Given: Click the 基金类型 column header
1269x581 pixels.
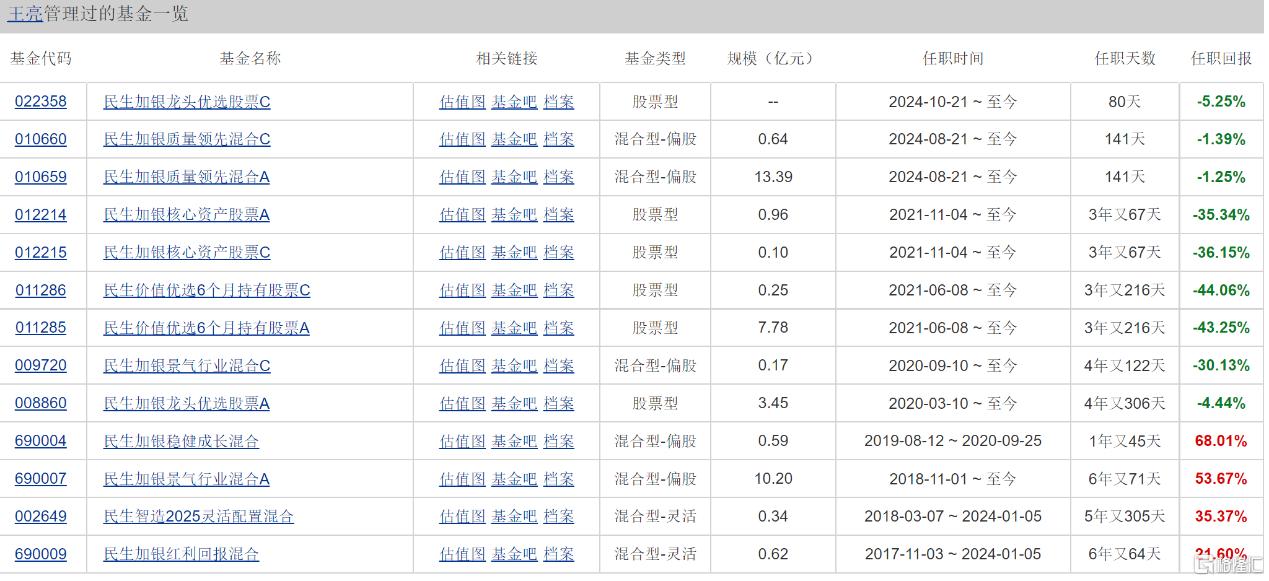Looking at the screenshot, I should [655, 59].
